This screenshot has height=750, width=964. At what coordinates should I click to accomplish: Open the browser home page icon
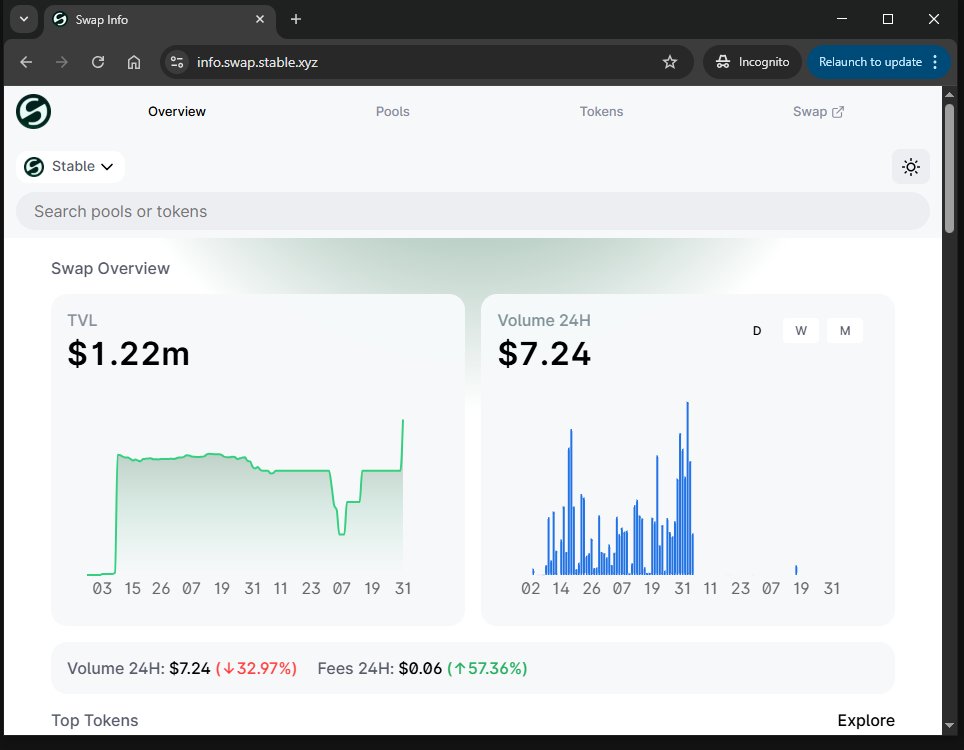point(133,62)
